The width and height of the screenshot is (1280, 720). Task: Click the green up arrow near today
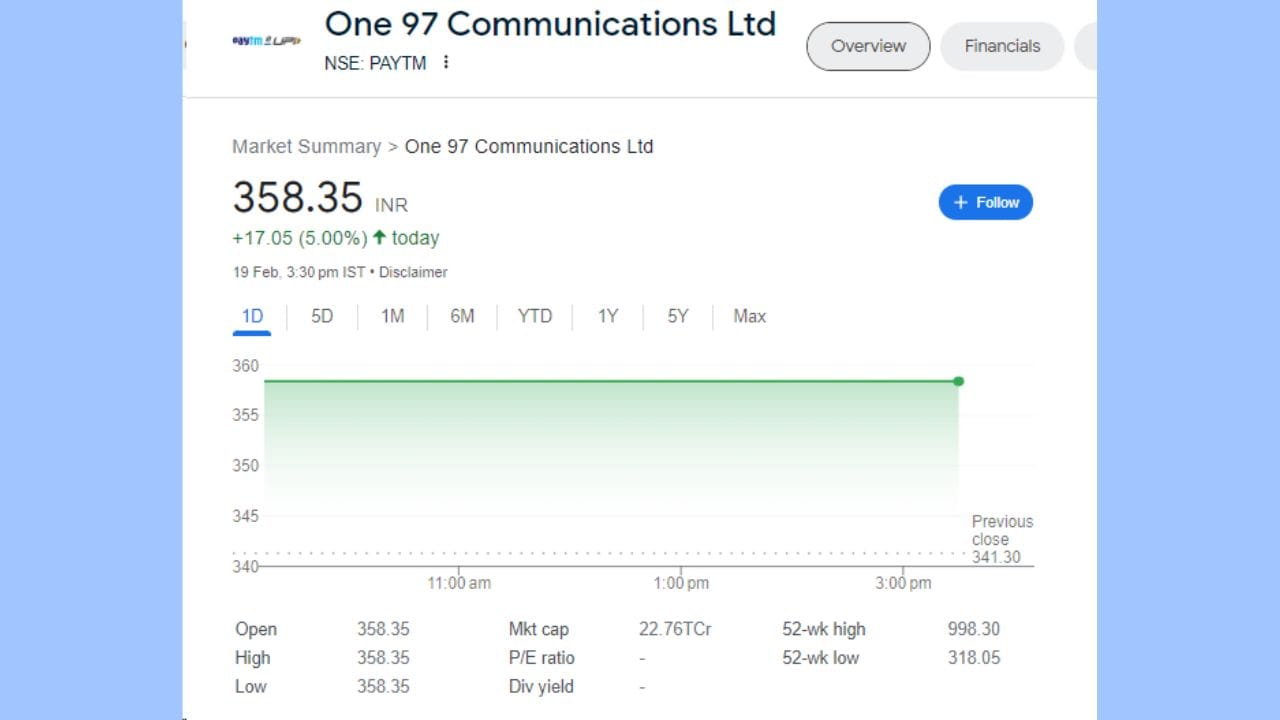tap(379, 238)
